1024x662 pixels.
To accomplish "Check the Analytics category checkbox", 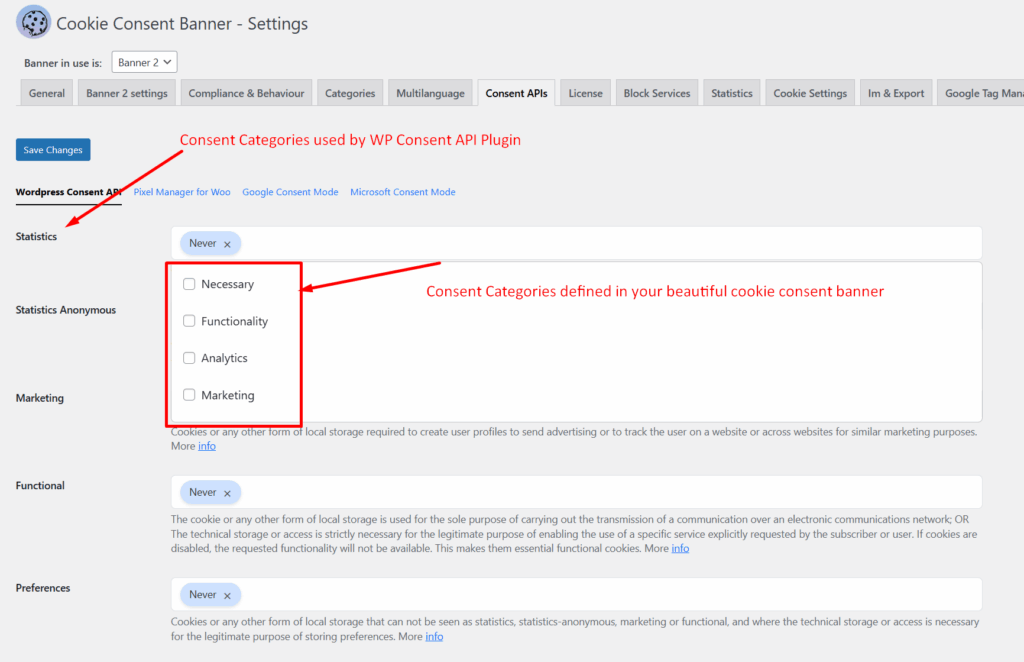I will (189, 358).
